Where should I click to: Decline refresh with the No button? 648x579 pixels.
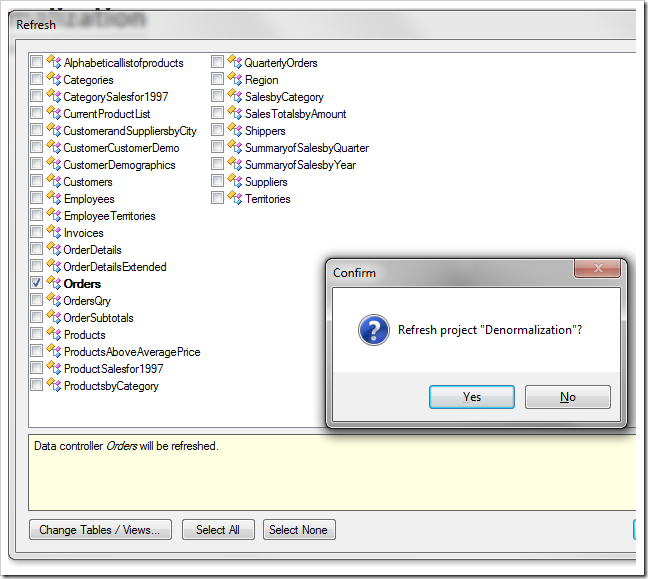point(567,397)
